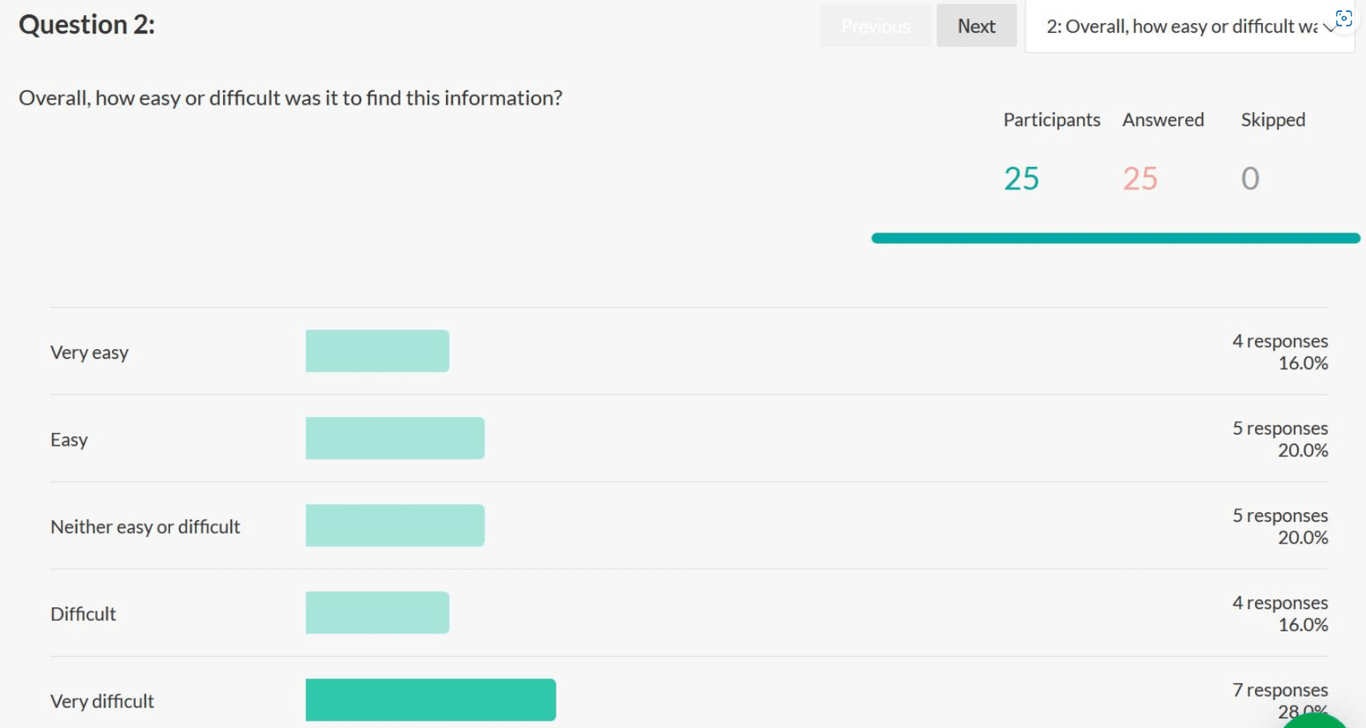Click the Next question button

(976, 26)
